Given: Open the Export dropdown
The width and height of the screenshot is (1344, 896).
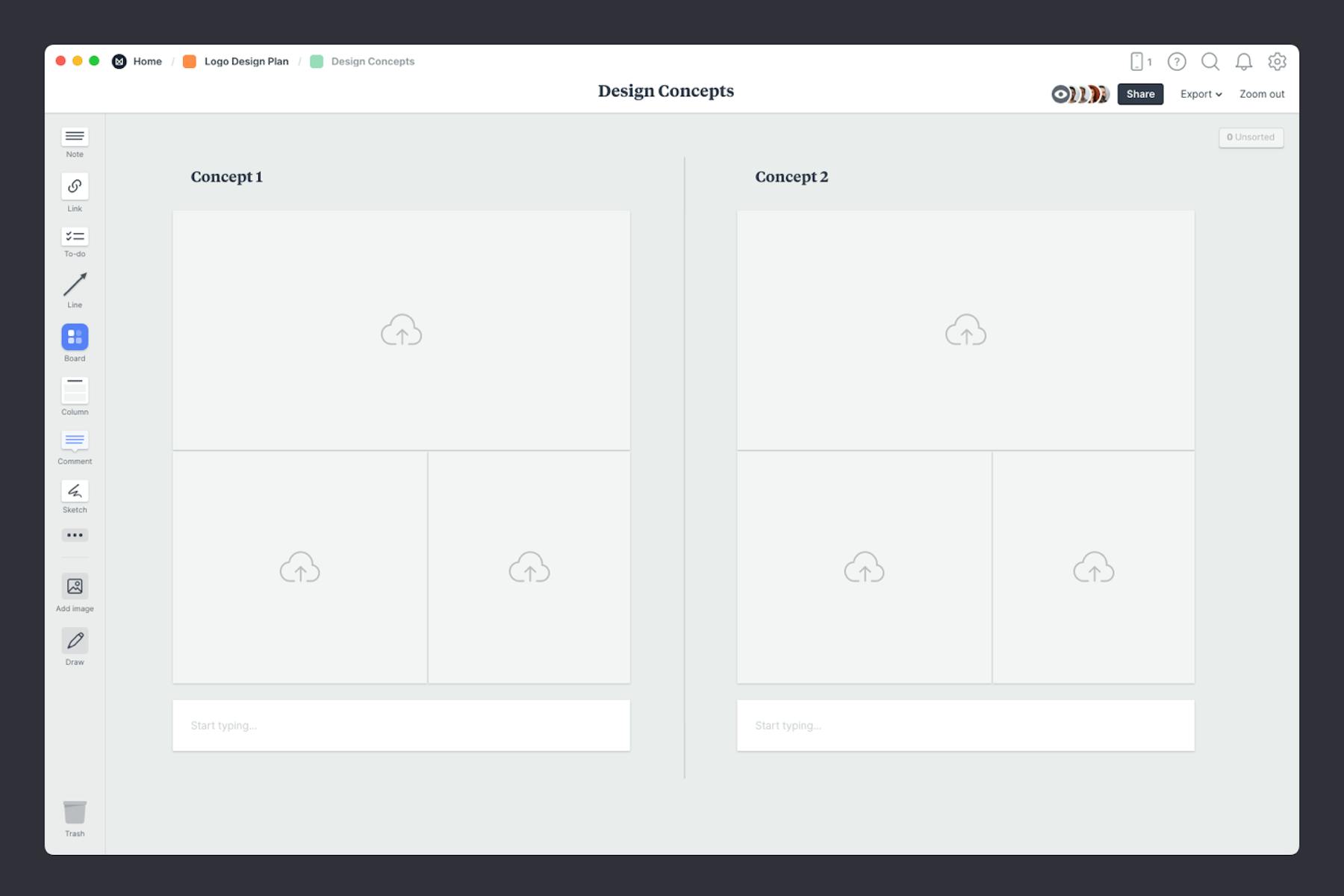Looking at the screenshot, I should pos(1201,94).
